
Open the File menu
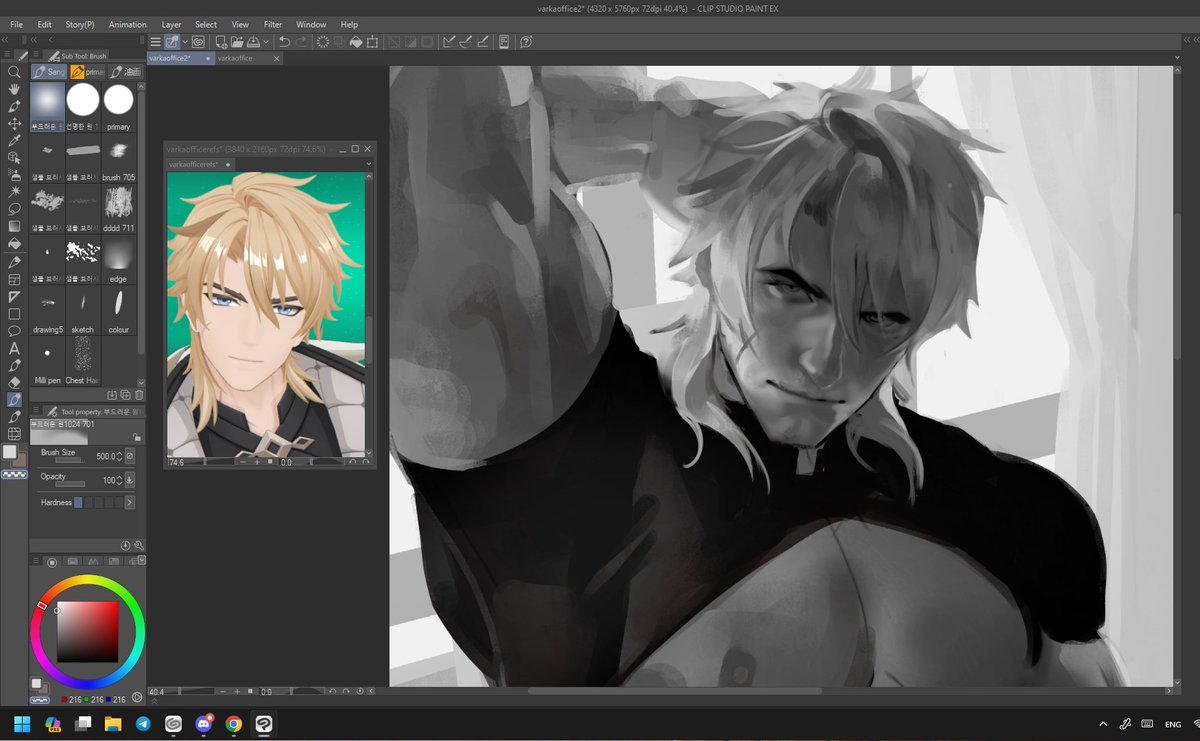17,24
